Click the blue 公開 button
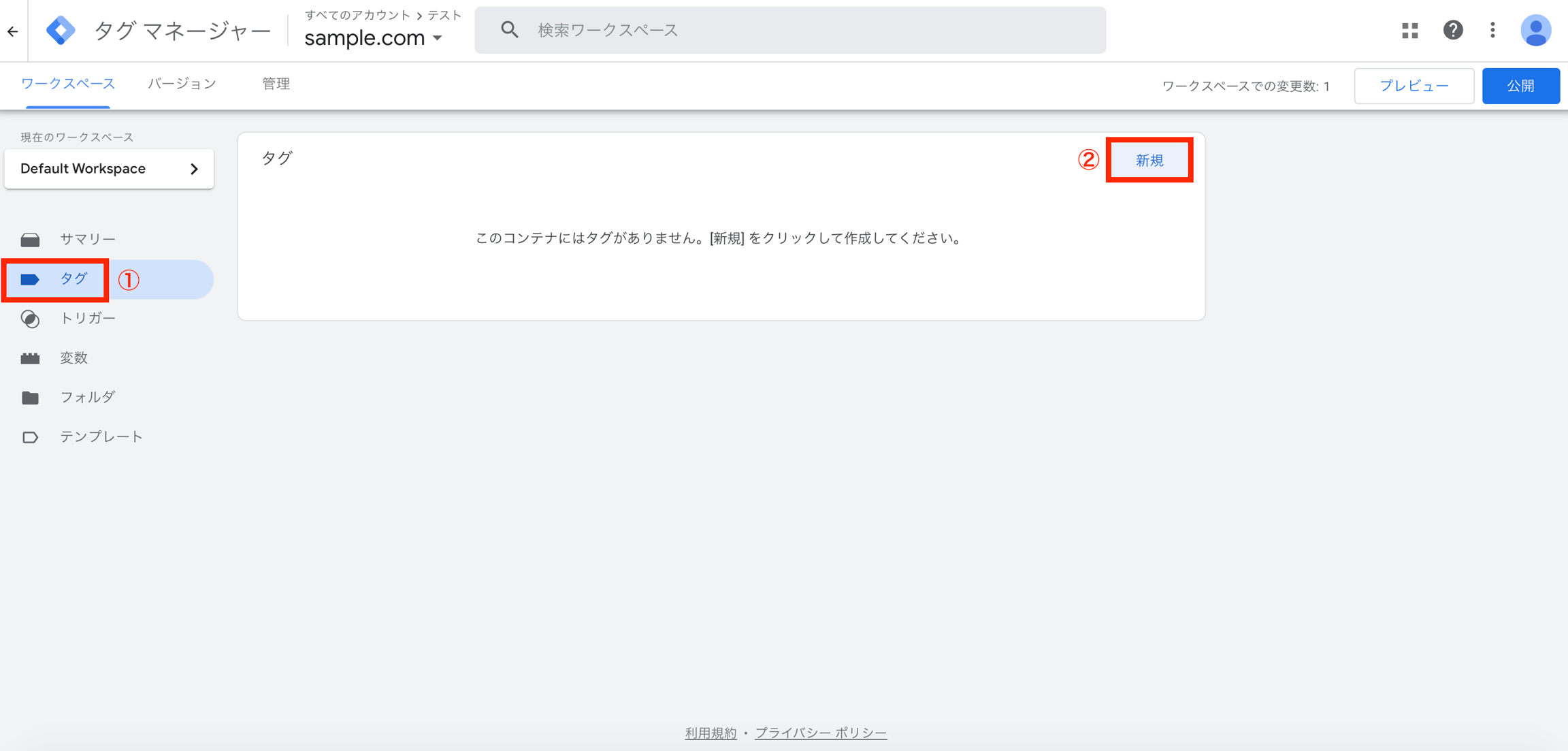This screenshot has height=751, width=1568. click(1520, 86)
